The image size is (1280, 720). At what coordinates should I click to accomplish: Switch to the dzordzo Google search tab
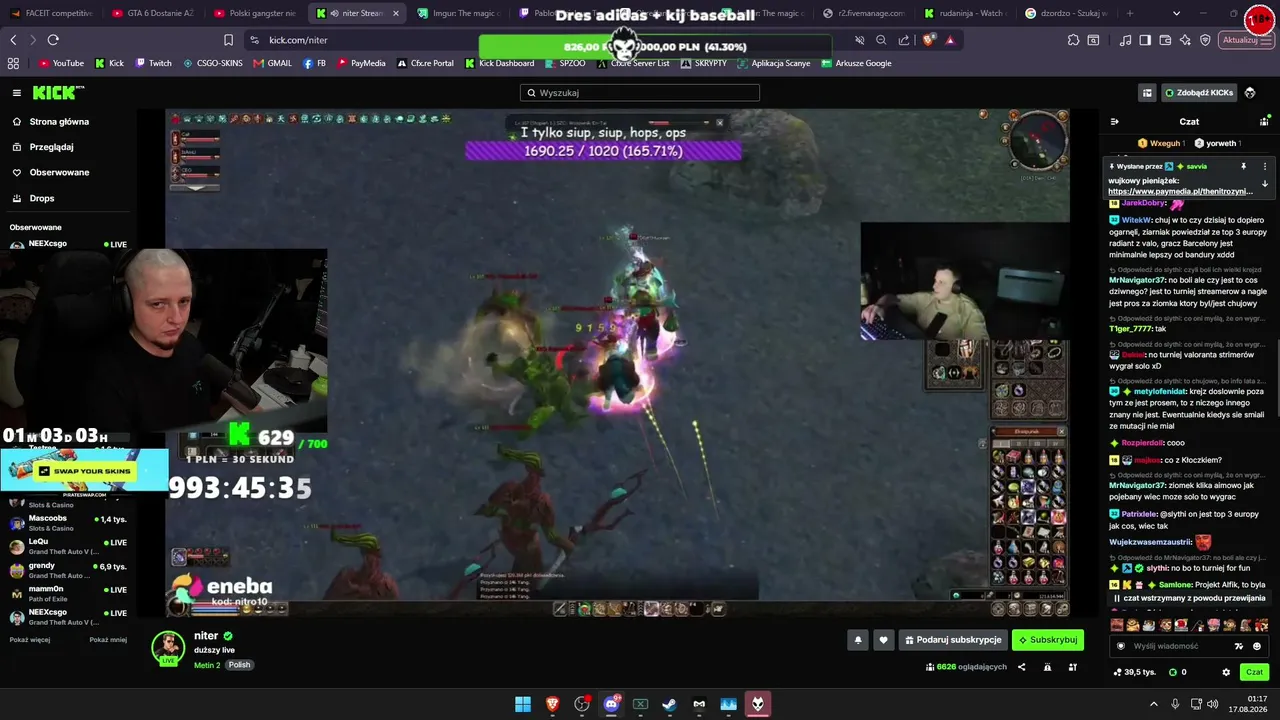[x=1068, y=14]
